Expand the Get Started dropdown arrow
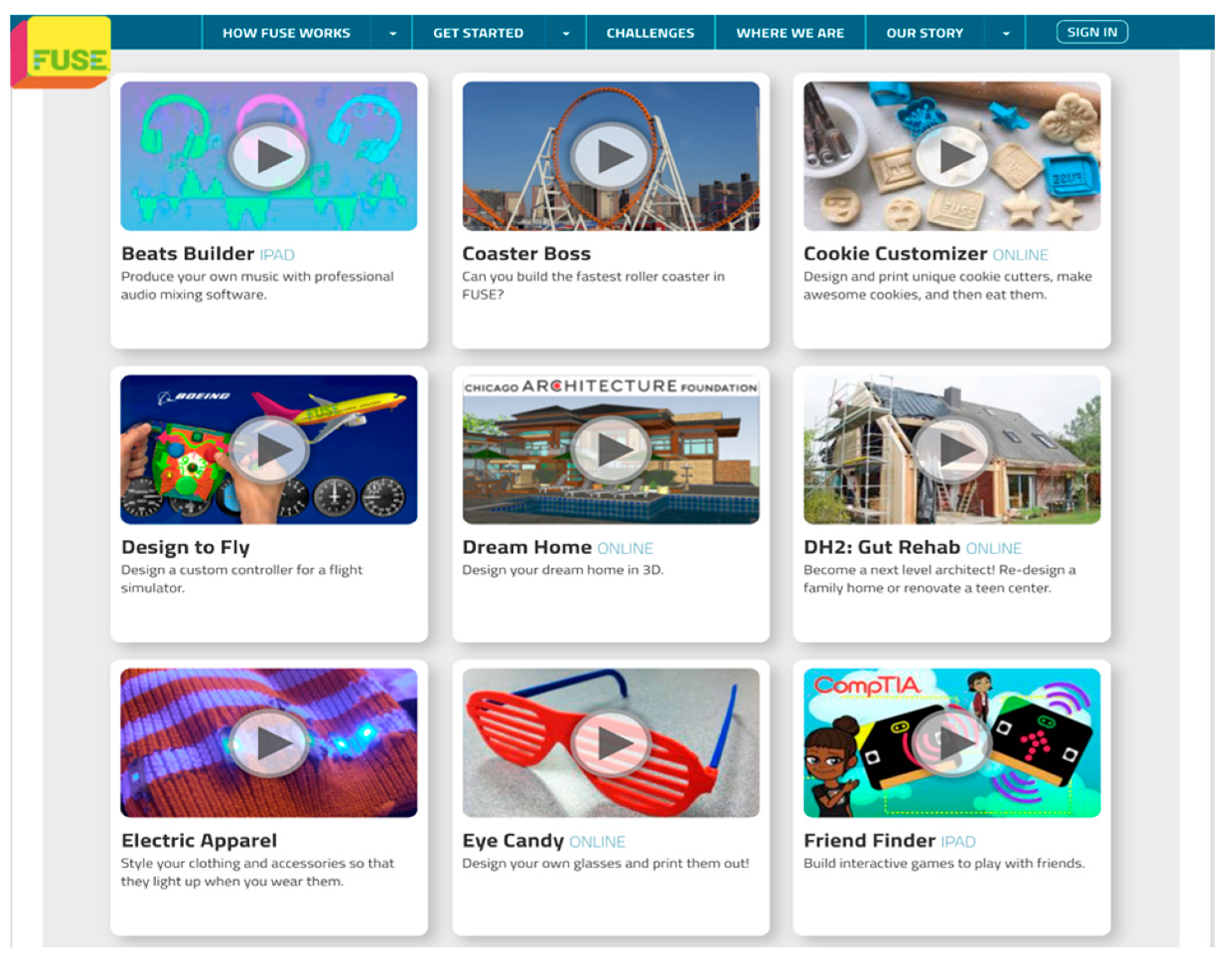This screenshot has width=1232, height=968. (x=565, y=33)
